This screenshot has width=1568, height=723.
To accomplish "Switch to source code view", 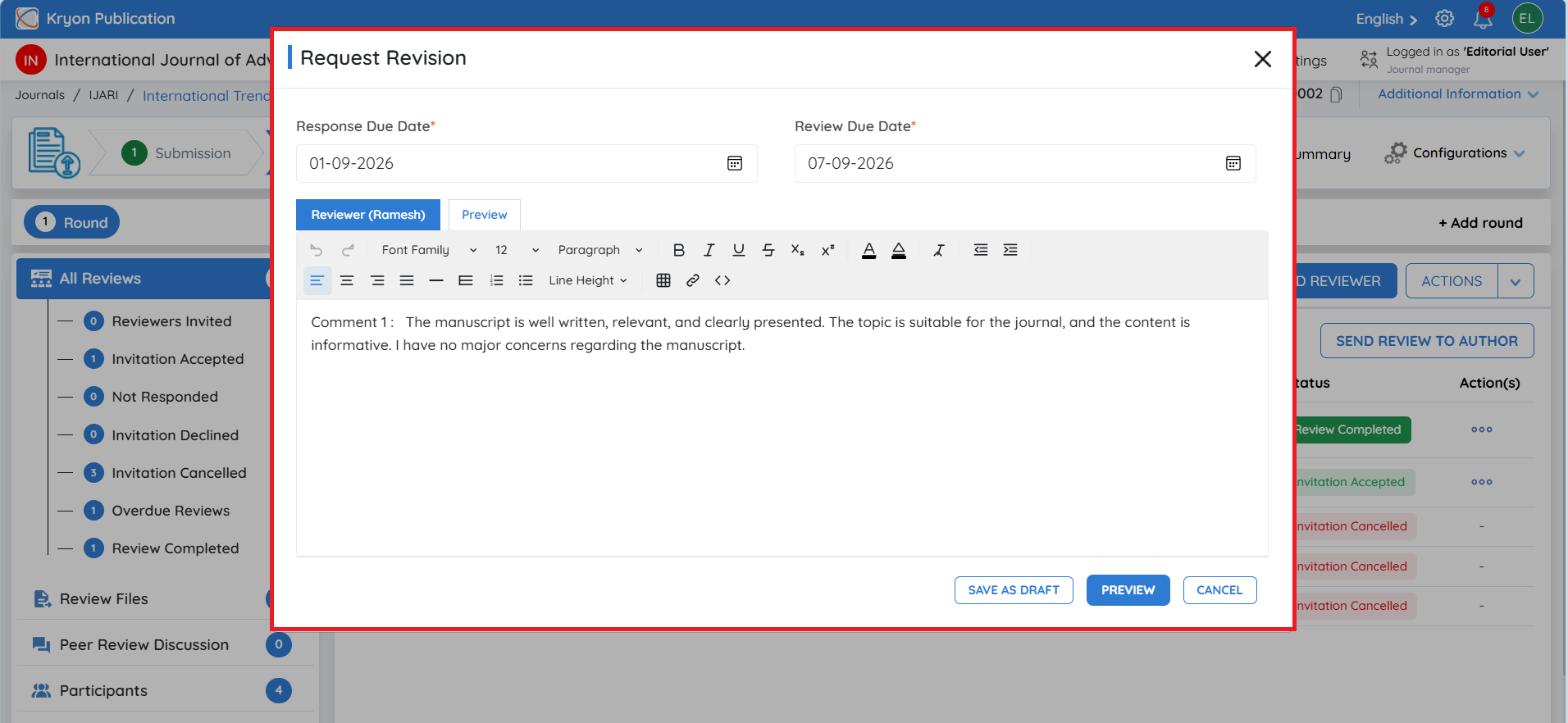I will tap(722, 280).
